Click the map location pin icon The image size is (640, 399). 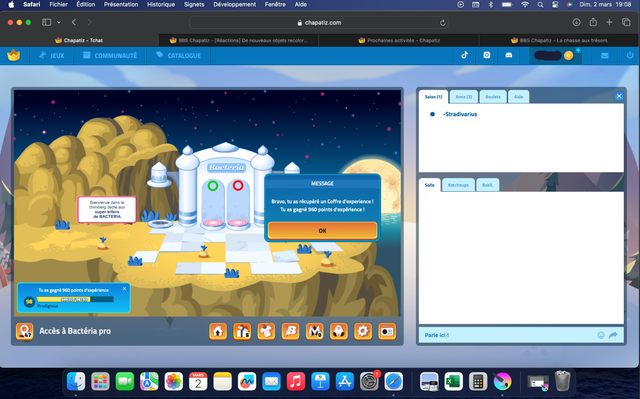[x=24, y=331]
